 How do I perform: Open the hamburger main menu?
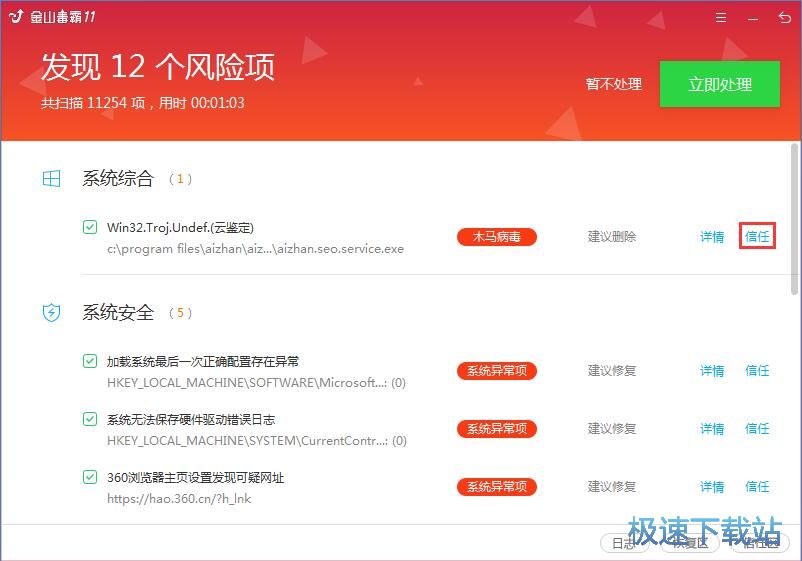pyautogui.click(x=721, y=18)
